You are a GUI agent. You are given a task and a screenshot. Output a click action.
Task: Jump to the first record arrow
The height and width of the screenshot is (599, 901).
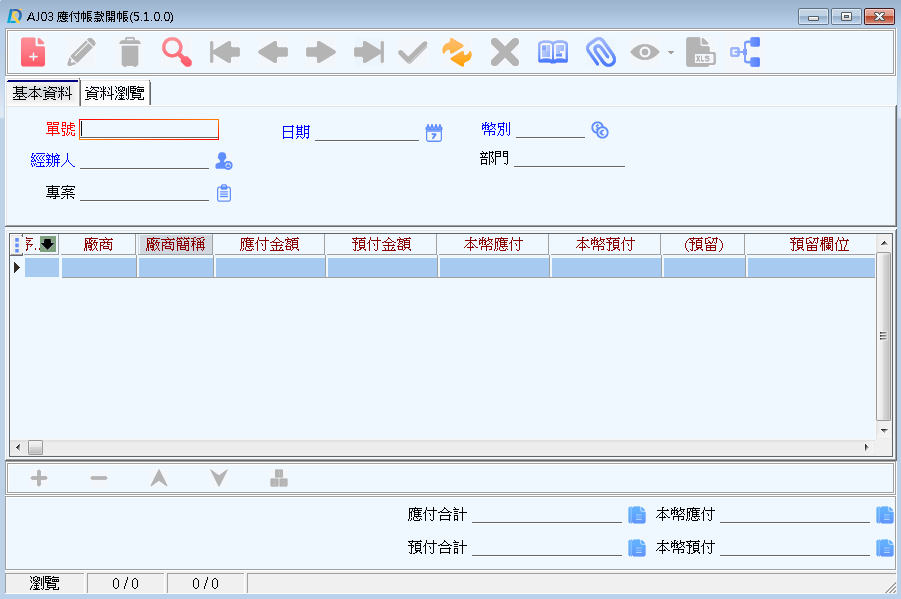click(225, 52)
